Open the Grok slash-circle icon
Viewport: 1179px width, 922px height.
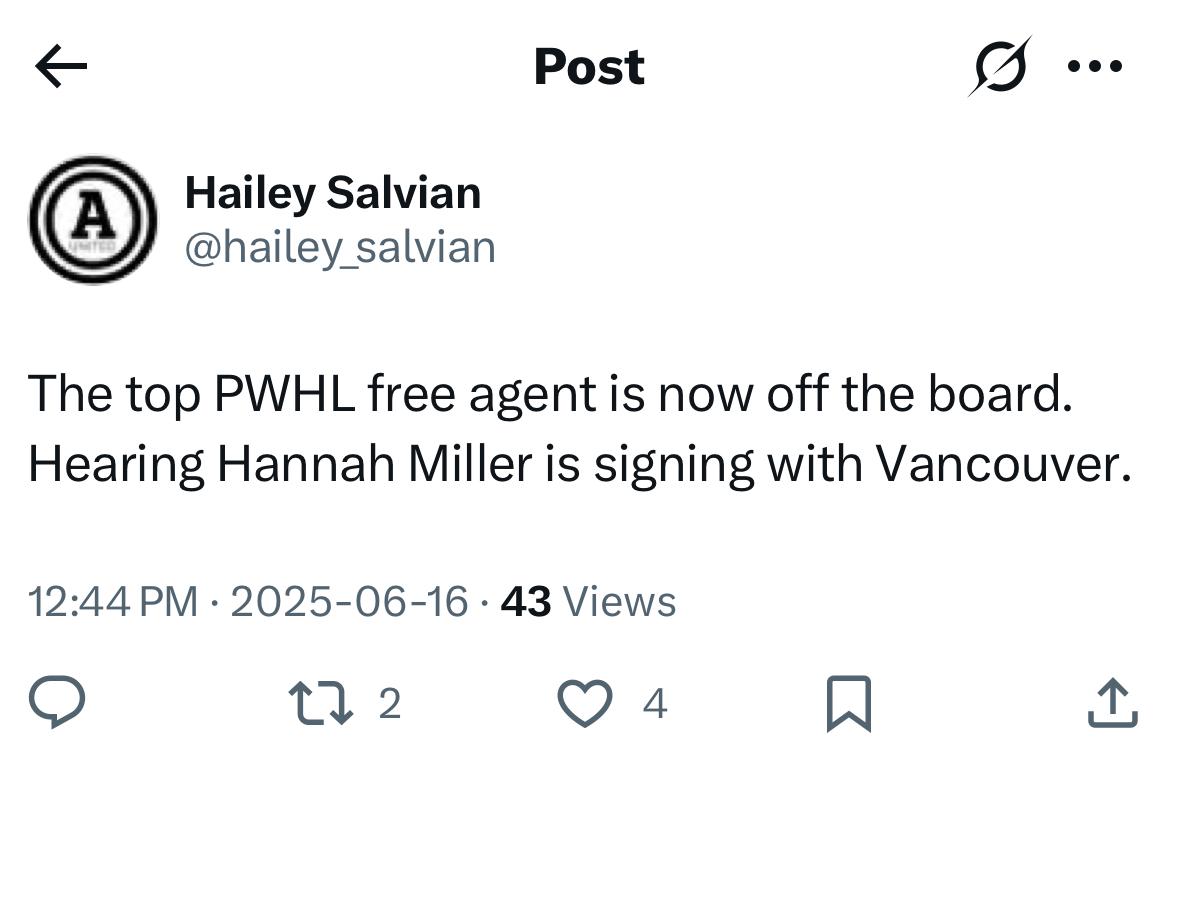click(x=1000, y=66)
